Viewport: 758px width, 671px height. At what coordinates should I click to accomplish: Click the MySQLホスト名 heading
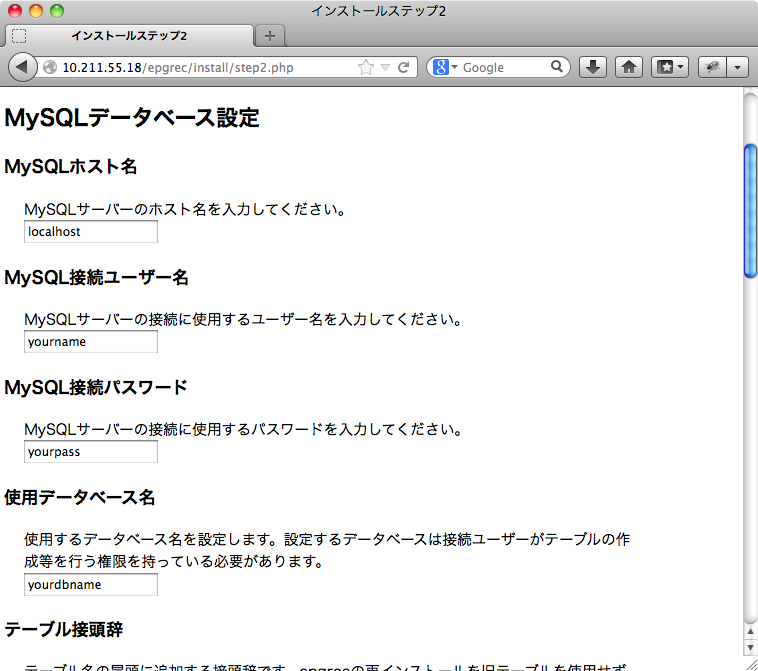click(71, 166)
